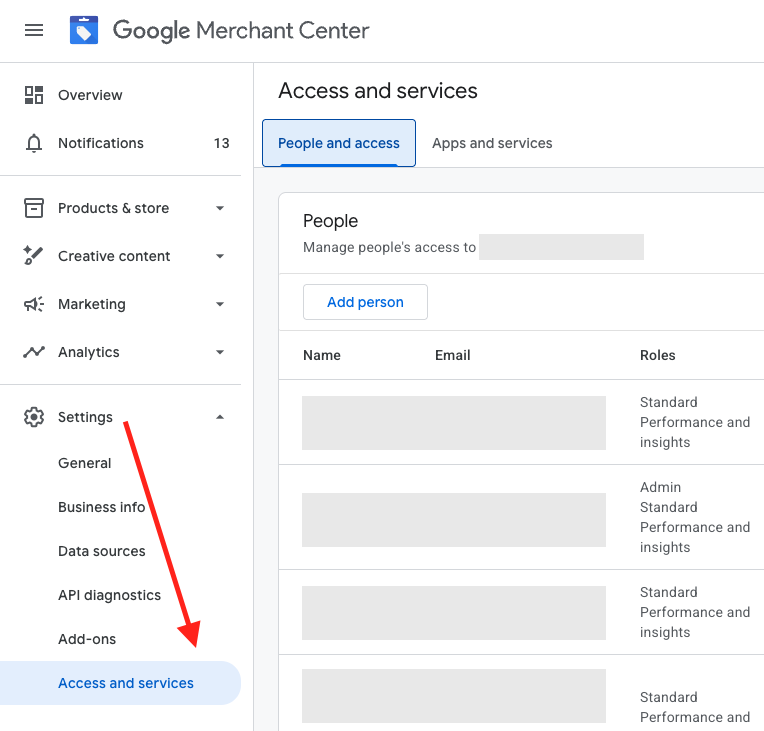Screen dimensions: 764x731
Task: Open Business info settings
Action: 101,507
